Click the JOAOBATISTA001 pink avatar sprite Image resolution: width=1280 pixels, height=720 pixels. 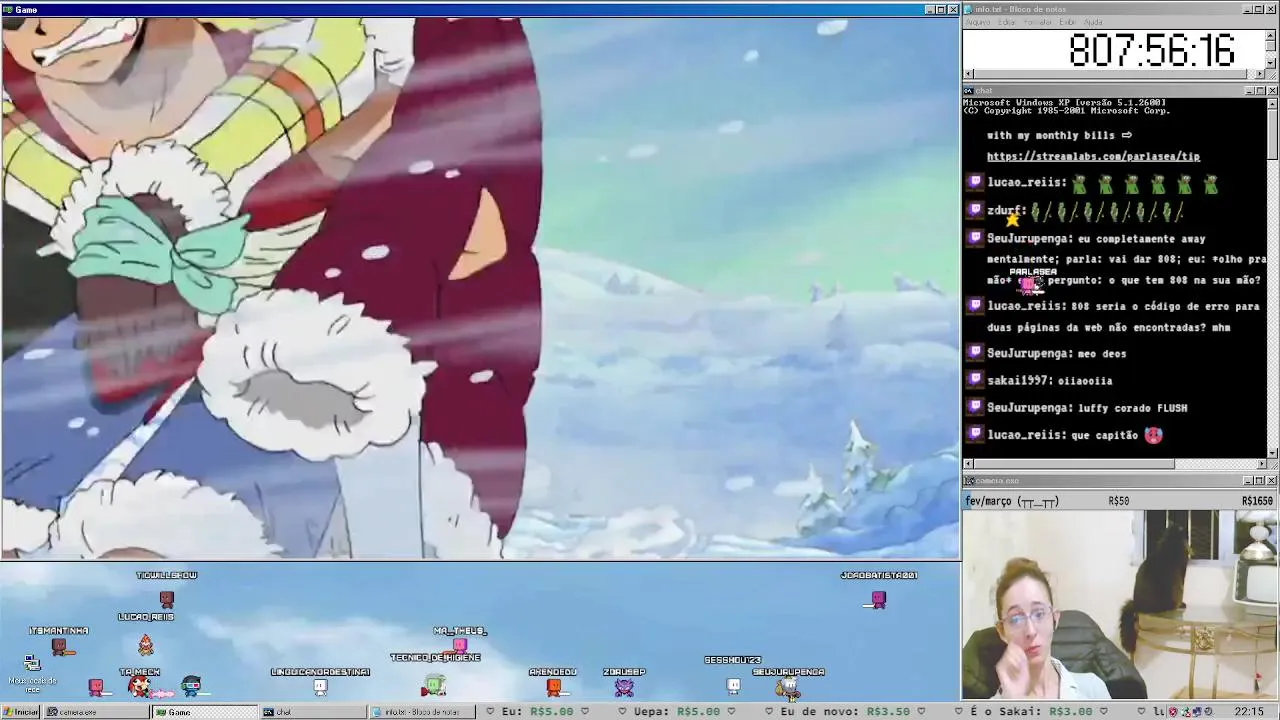click(x=878, y=599)
